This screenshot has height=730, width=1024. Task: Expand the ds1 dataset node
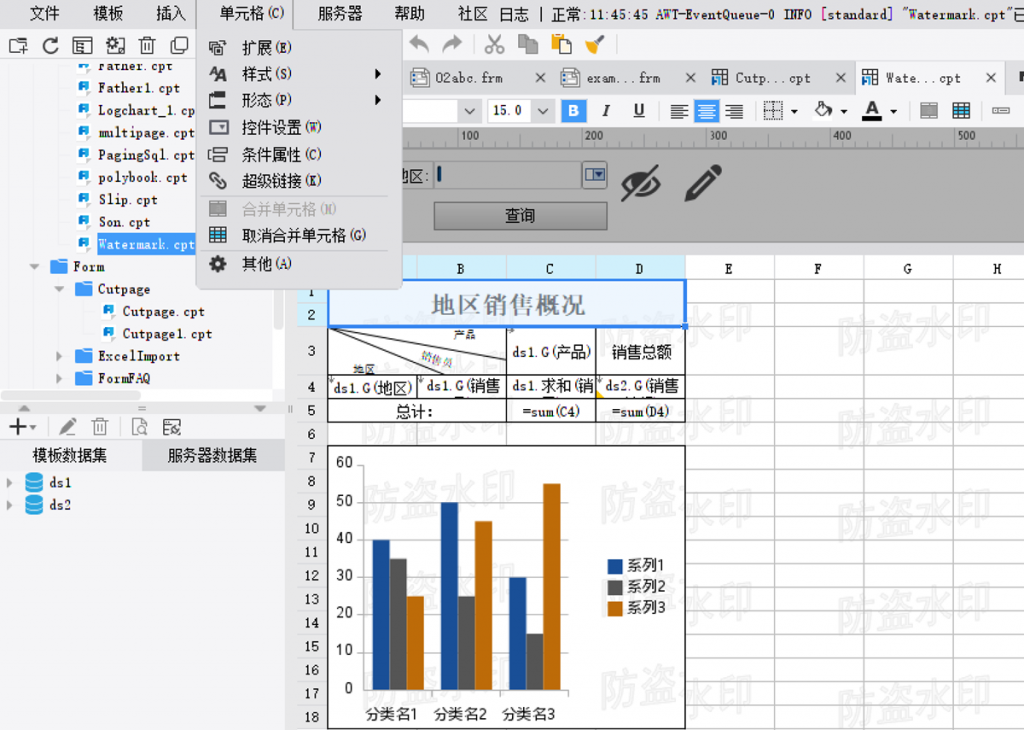(x=10, y=481)
